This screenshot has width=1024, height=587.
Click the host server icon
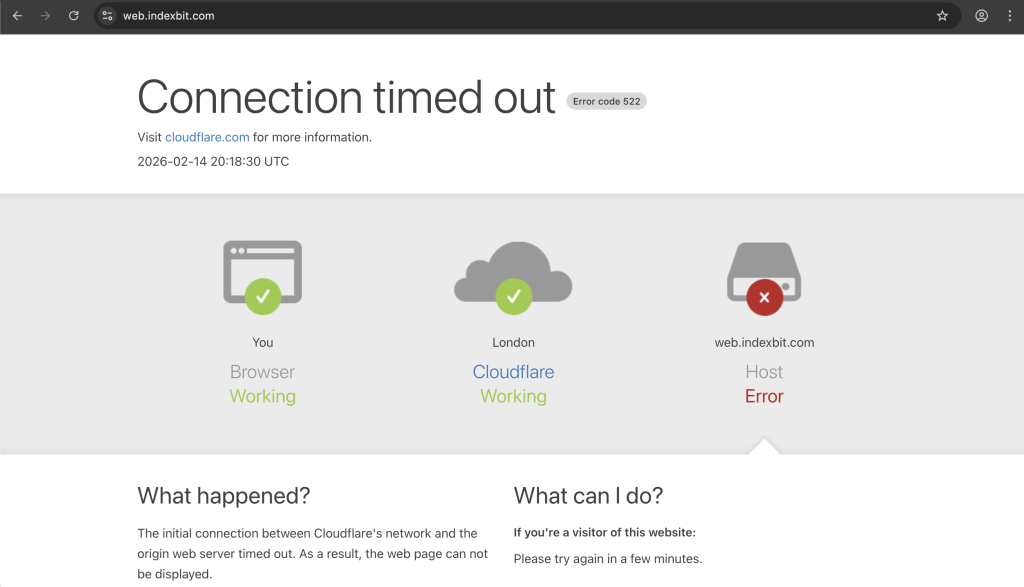click(764, 266)
